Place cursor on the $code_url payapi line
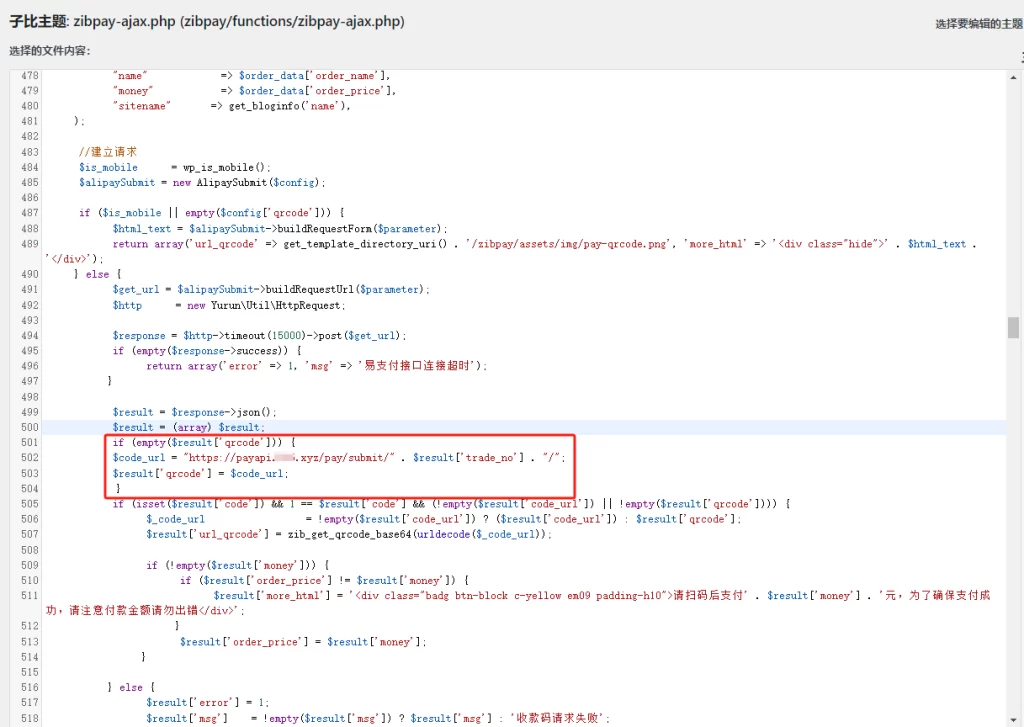This screenshot has height=727, width=1024. [339, 458]
